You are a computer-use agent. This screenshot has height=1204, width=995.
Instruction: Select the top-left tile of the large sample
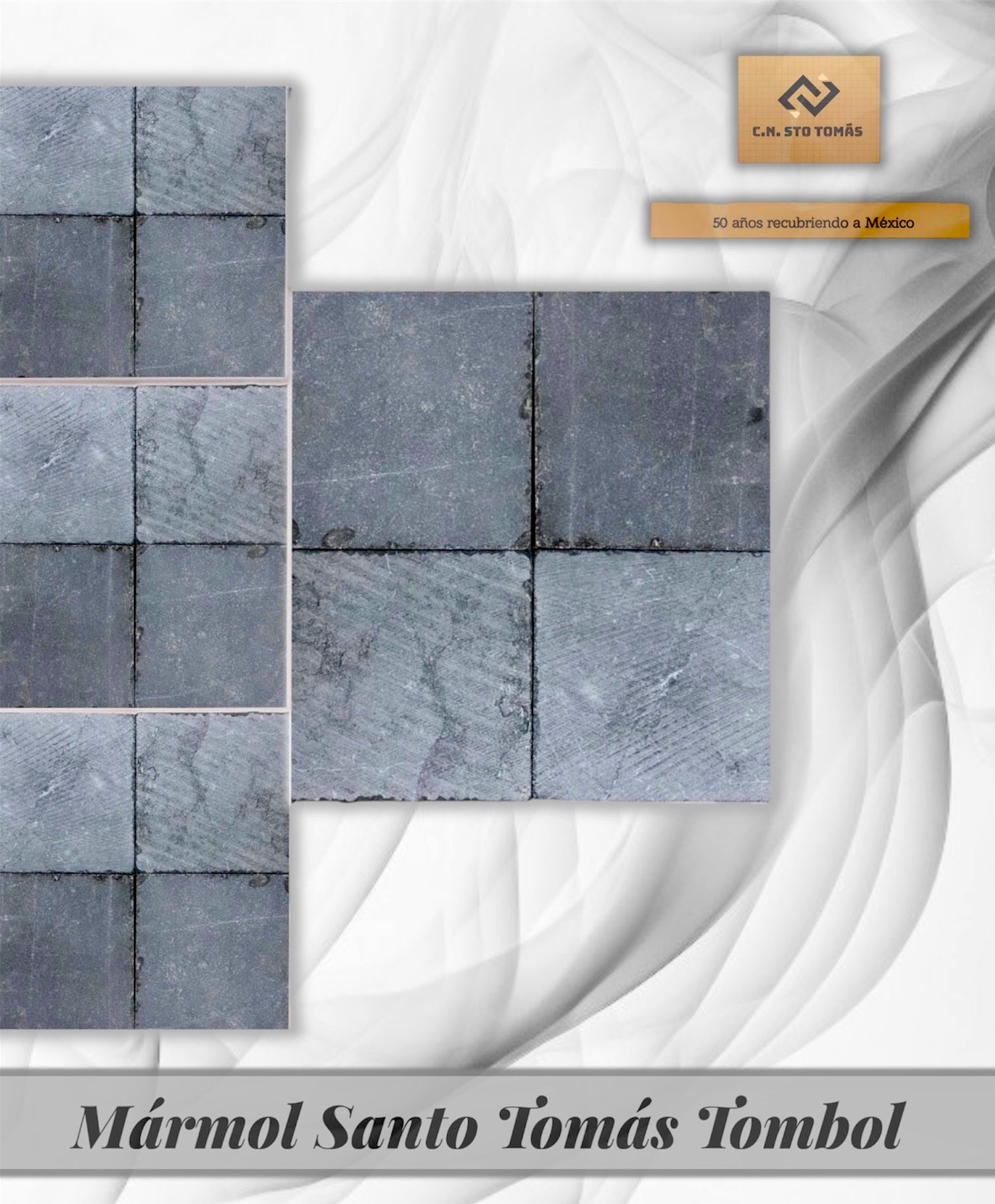point(412,419)
